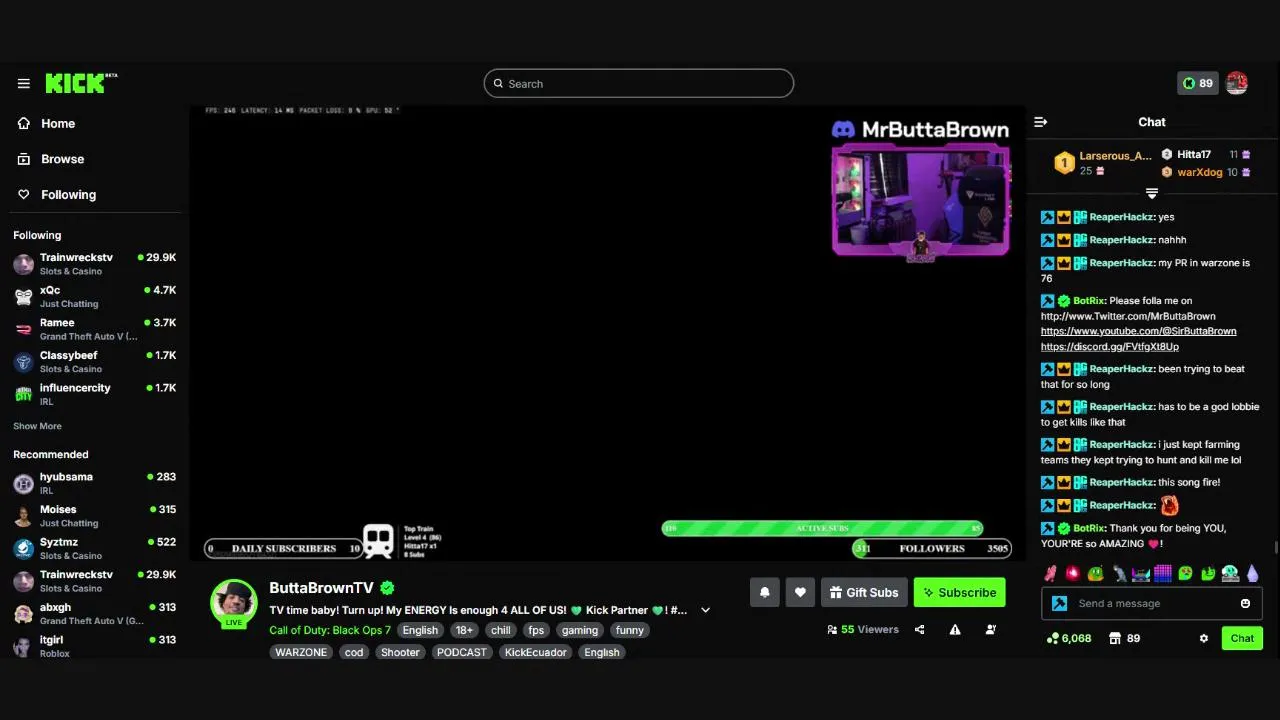Click the hammer badge in message box
Screen dimensions: 1280x720
(x=1060, y=603)
